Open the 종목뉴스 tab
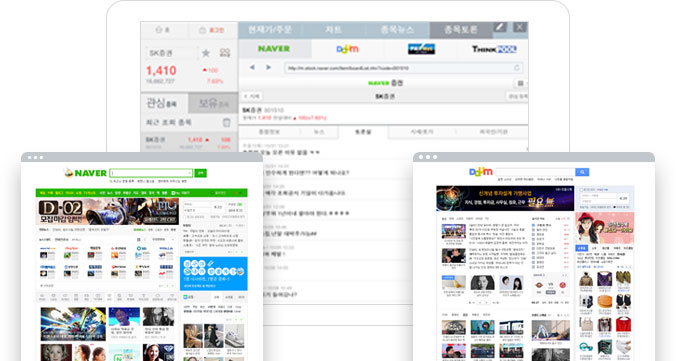 click(x=397, y=30)
